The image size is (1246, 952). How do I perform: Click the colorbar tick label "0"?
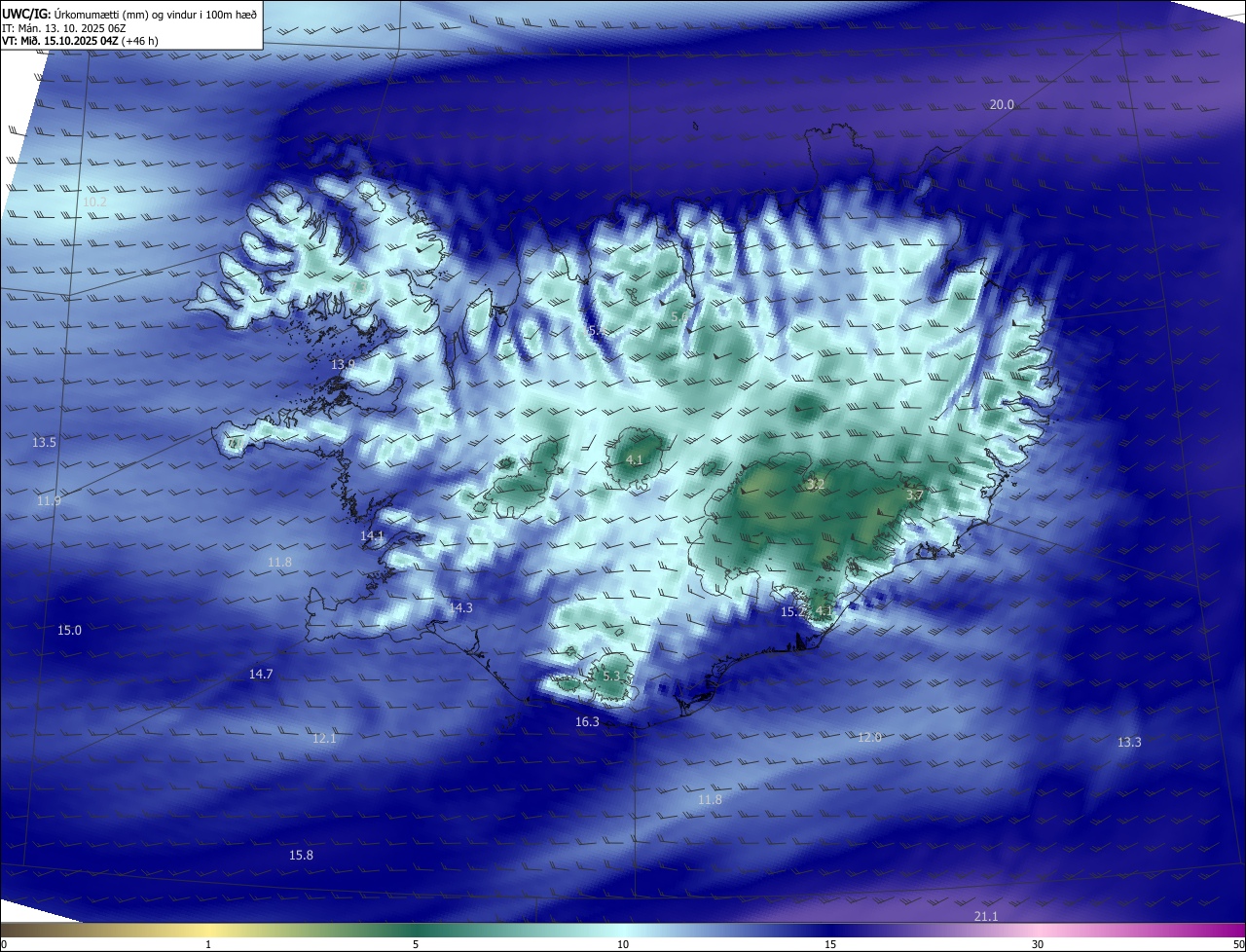pos(4,944)
